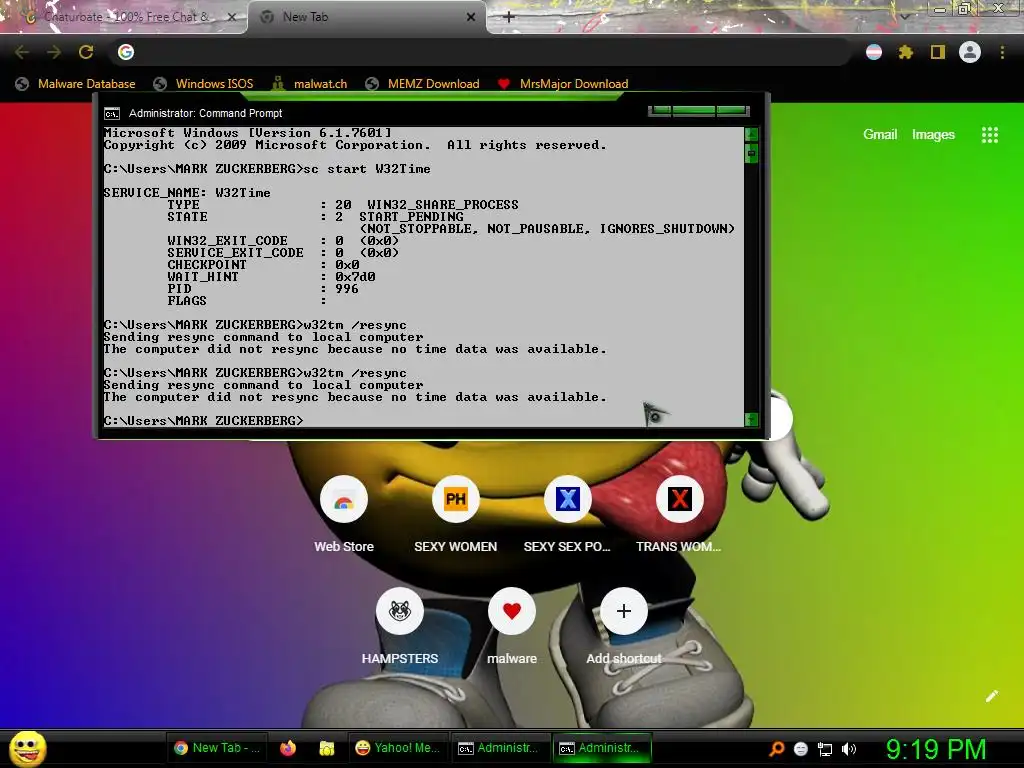The height and width of the screenshot is (768, 1024).
Task: Click the orange magnifier tray icon
Action: [776, 749]
